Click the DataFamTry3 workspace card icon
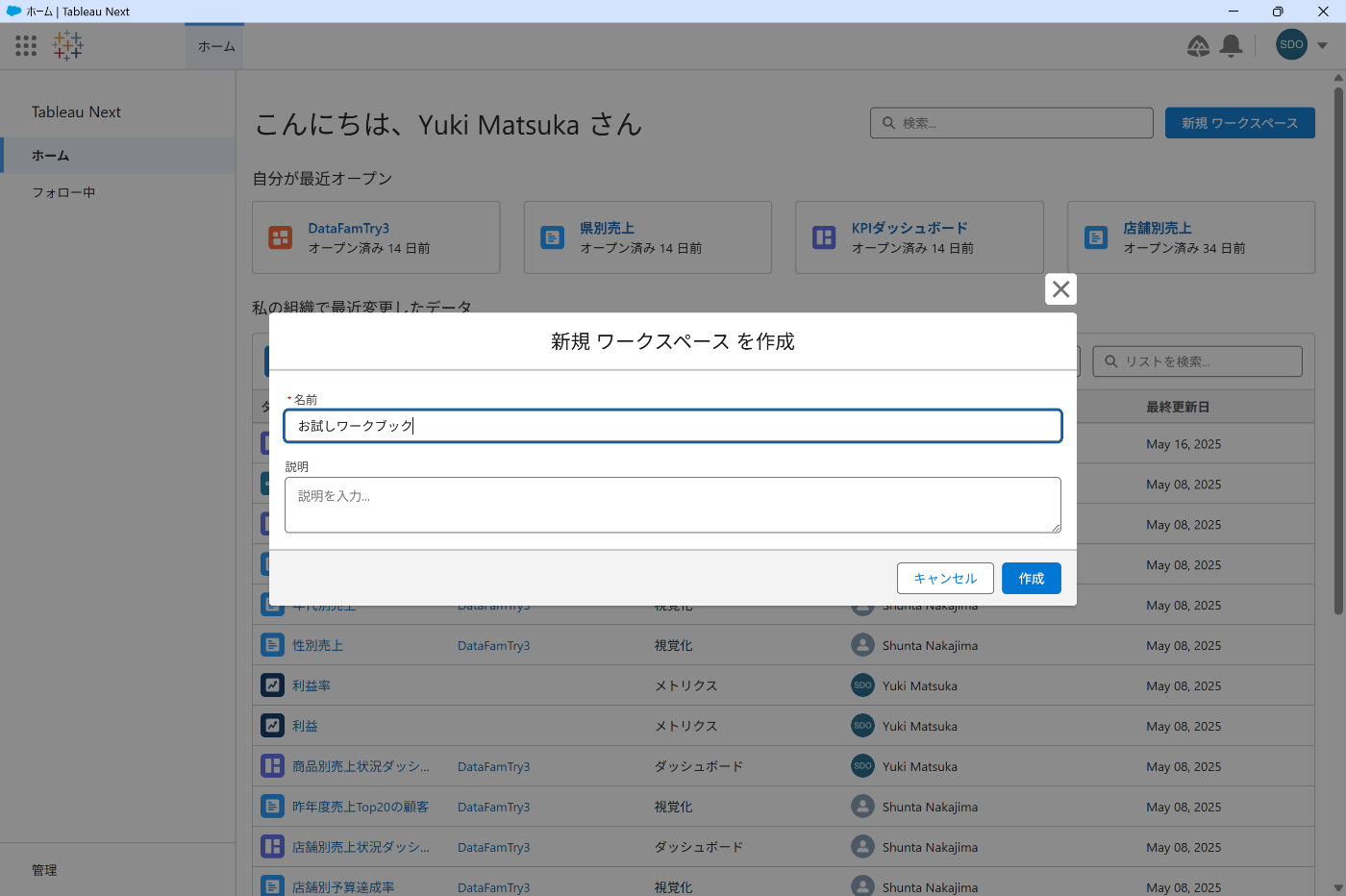The image size is (1346, 896). [281, 237]
